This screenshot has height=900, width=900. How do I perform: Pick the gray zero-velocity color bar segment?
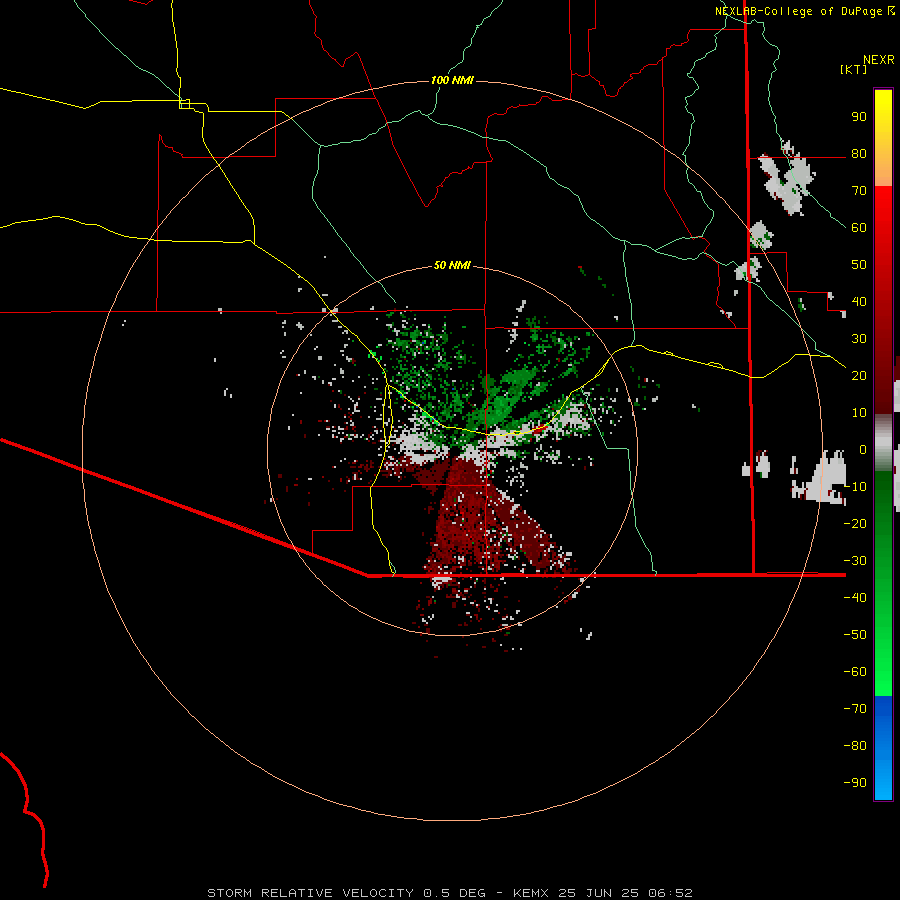pos(883,442)
